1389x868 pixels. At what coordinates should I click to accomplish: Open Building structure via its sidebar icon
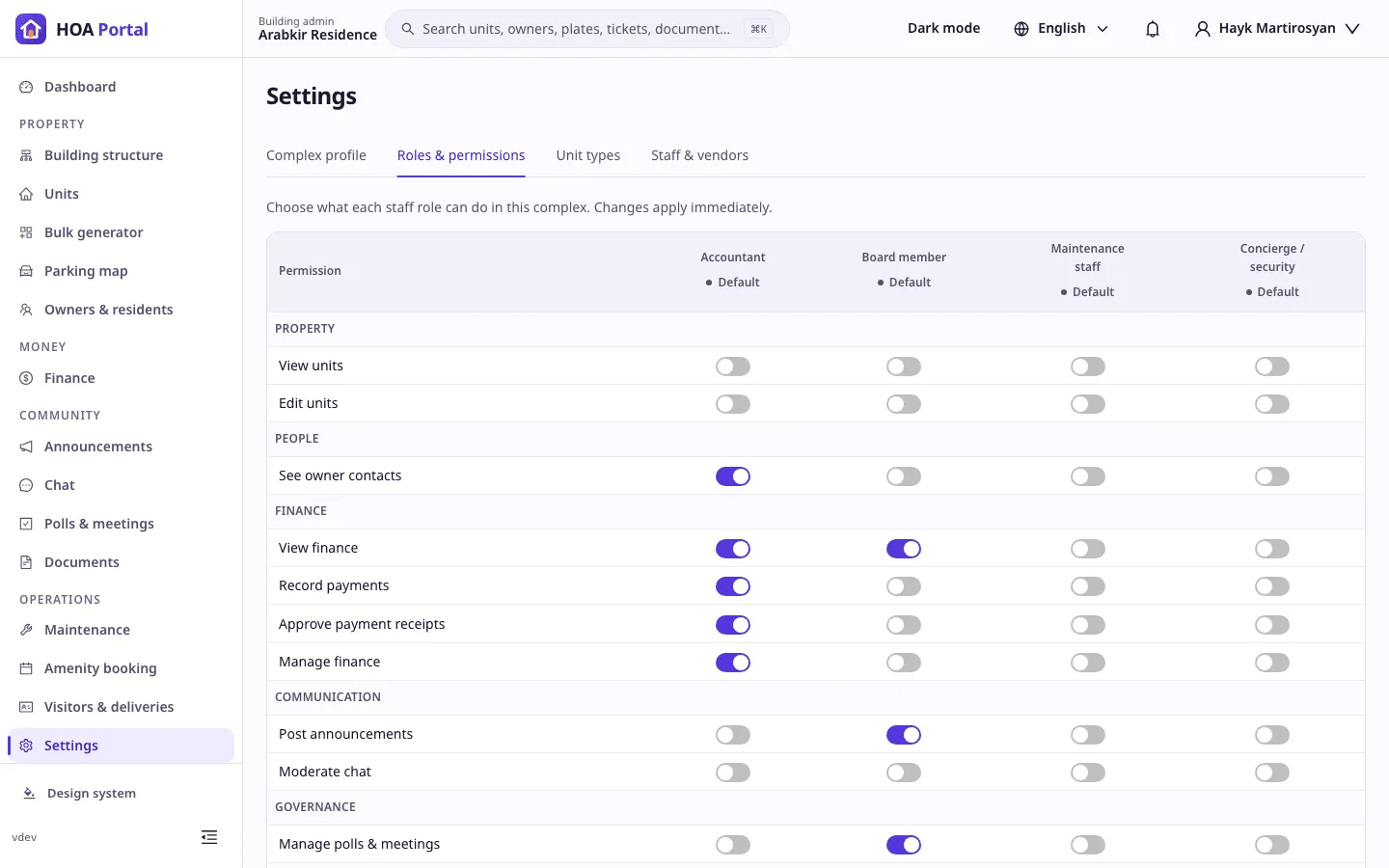pyautogui.click(x=26, y=155)
